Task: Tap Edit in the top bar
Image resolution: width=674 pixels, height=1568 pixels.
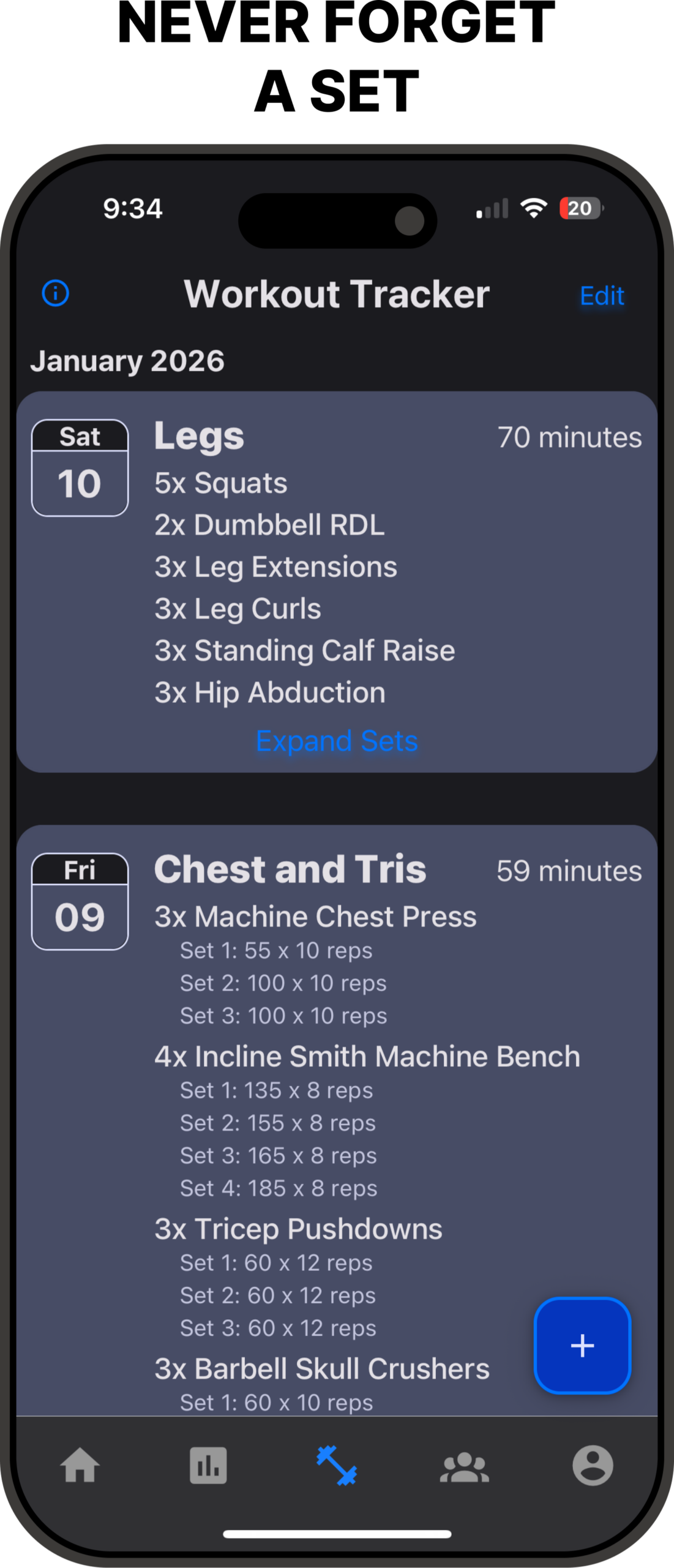Action: 602,296
